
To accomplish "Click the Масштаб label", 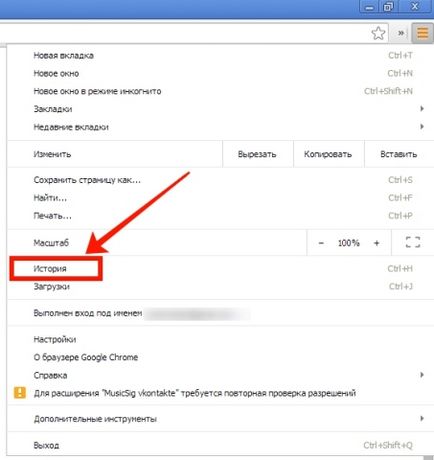I will click(x=51, y=243).
